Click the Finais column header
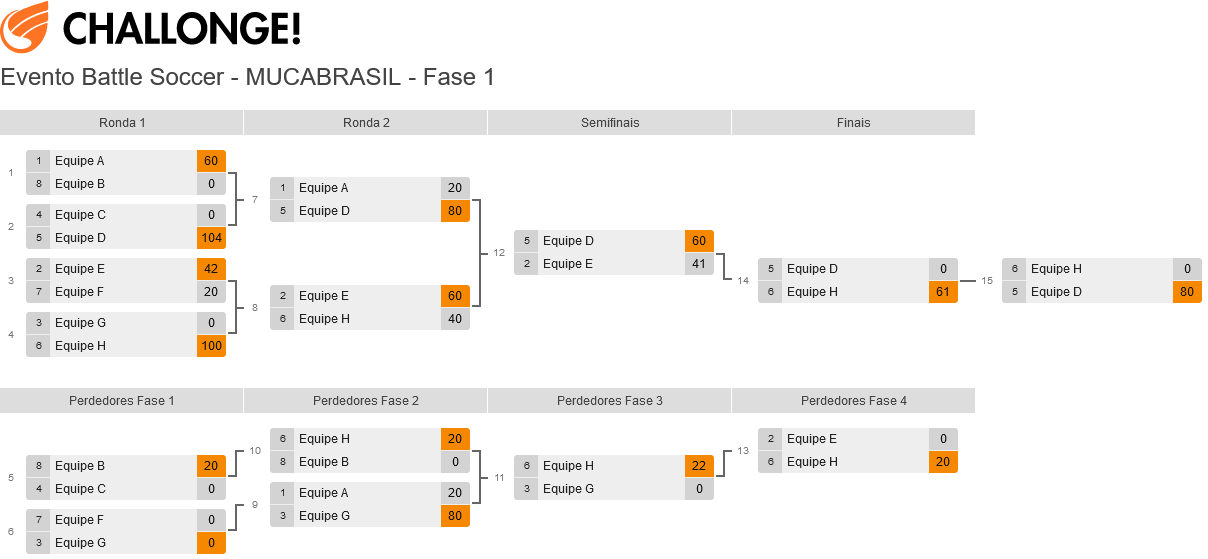Viewport: 1208px width, 559px height. click(x=853, y=123)
